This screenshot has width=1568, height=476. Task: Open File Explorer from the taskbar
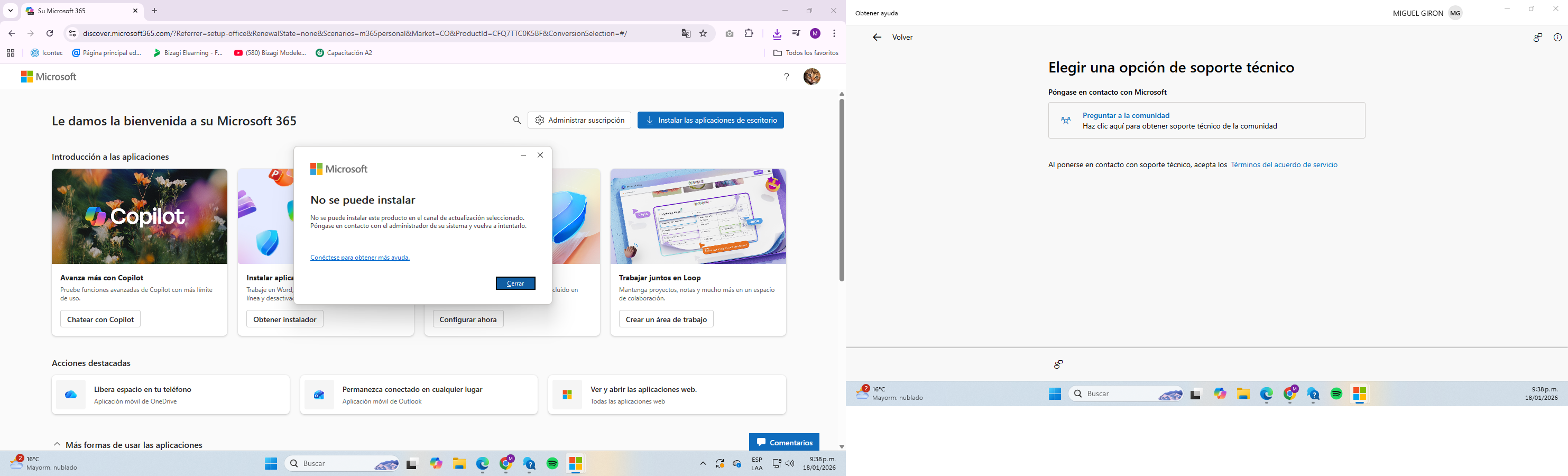(459, 463)
